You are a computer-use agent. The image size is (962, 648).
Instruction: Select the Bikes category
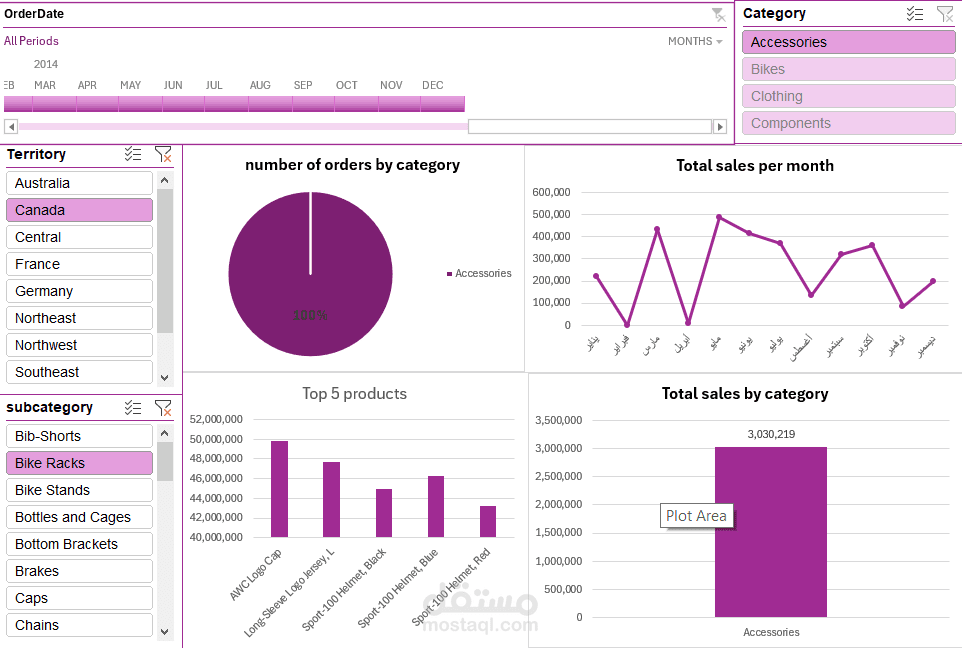pos(848,69)
